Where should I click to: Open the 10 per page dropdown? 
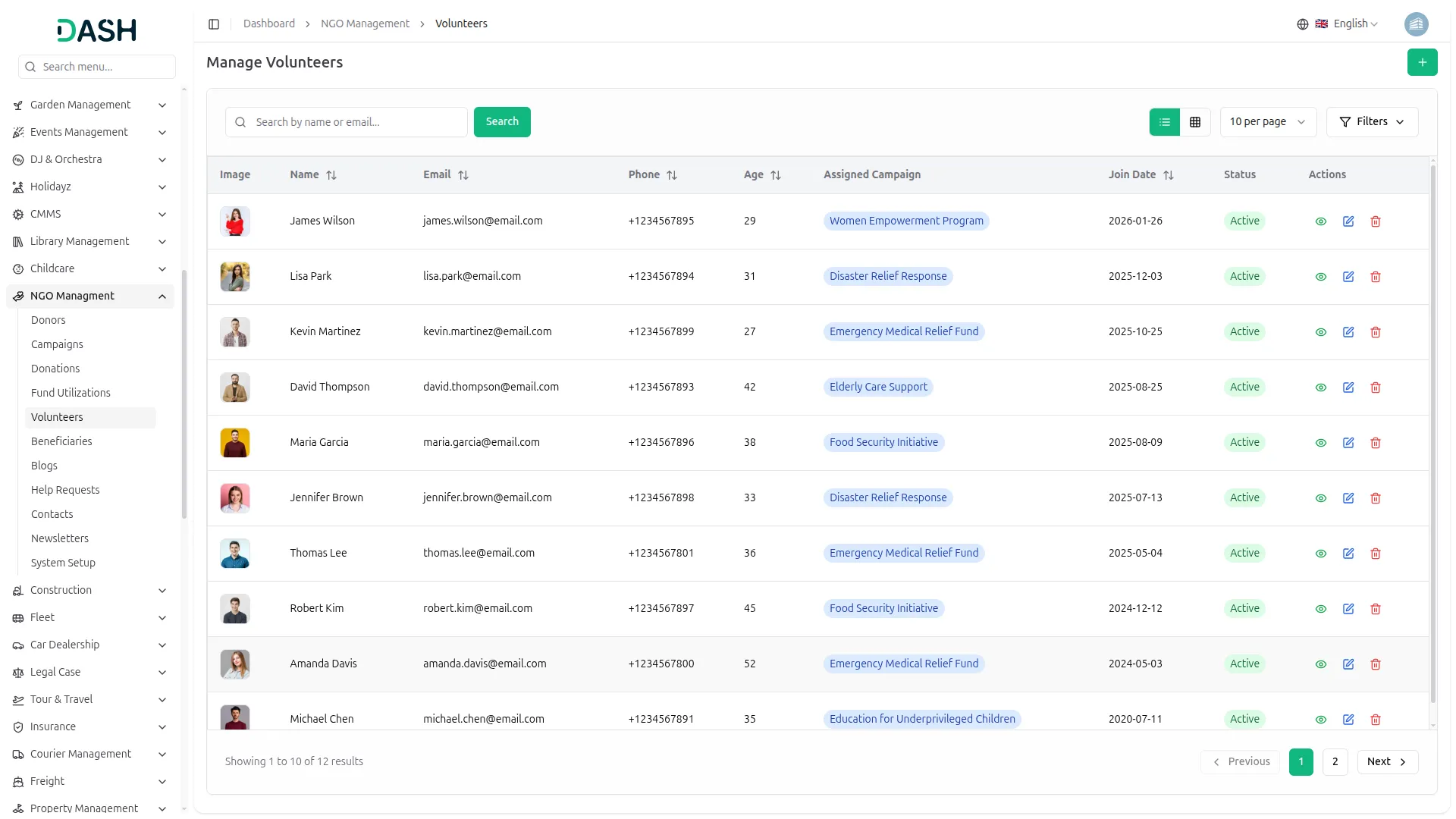tap(1267, 122)
